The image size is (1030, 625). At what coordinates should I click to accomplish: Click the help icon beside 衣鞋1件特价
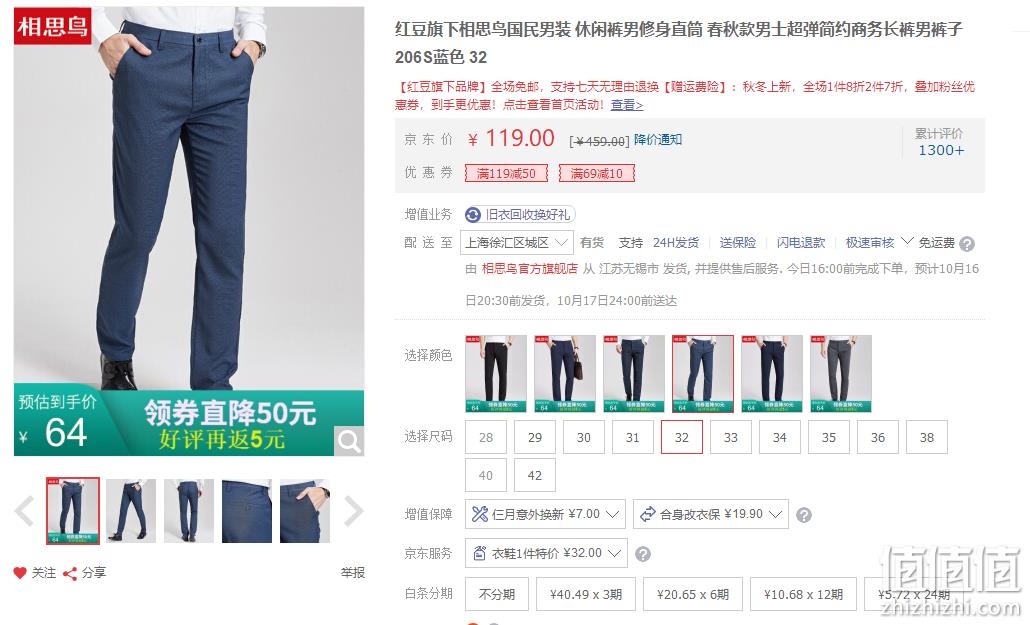point(643,554)
